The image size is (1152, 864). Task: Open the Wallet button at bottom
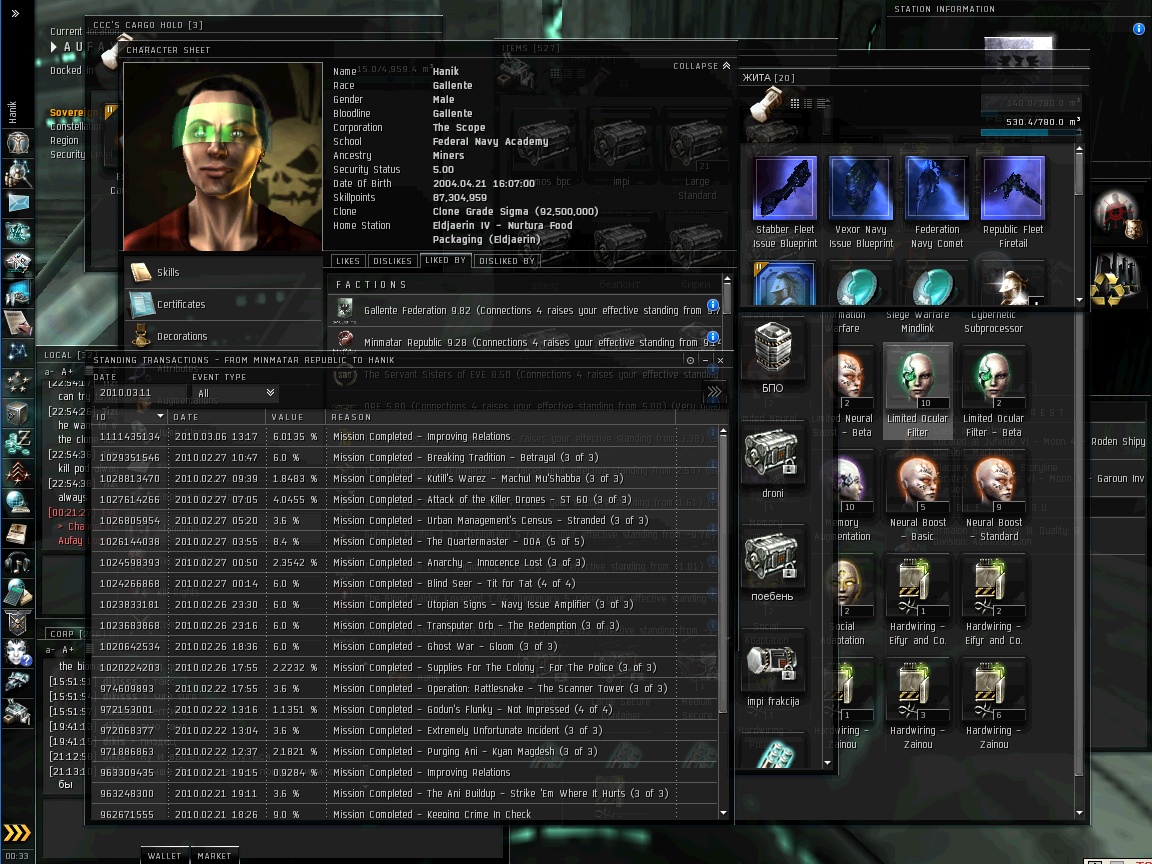(164, 856)
